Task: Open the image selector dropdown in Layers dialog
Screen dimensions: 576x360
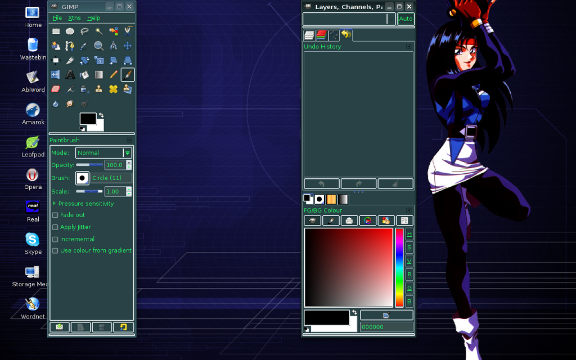Action: pos(349,19)
